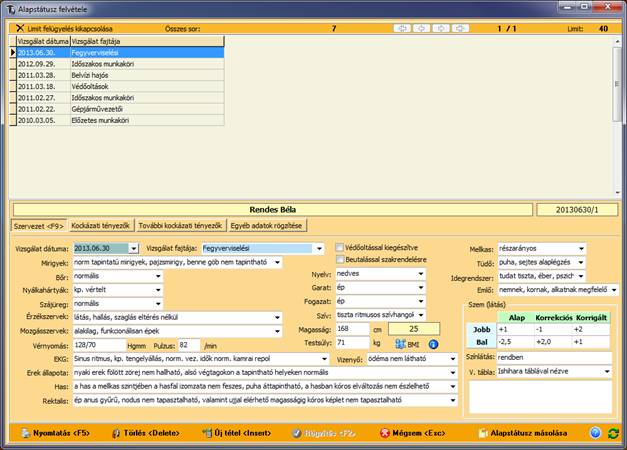Expand the Vizsgálat fajtája dropdown
Image resolution: width=627 pixels, height=450 pixels.
319,248
